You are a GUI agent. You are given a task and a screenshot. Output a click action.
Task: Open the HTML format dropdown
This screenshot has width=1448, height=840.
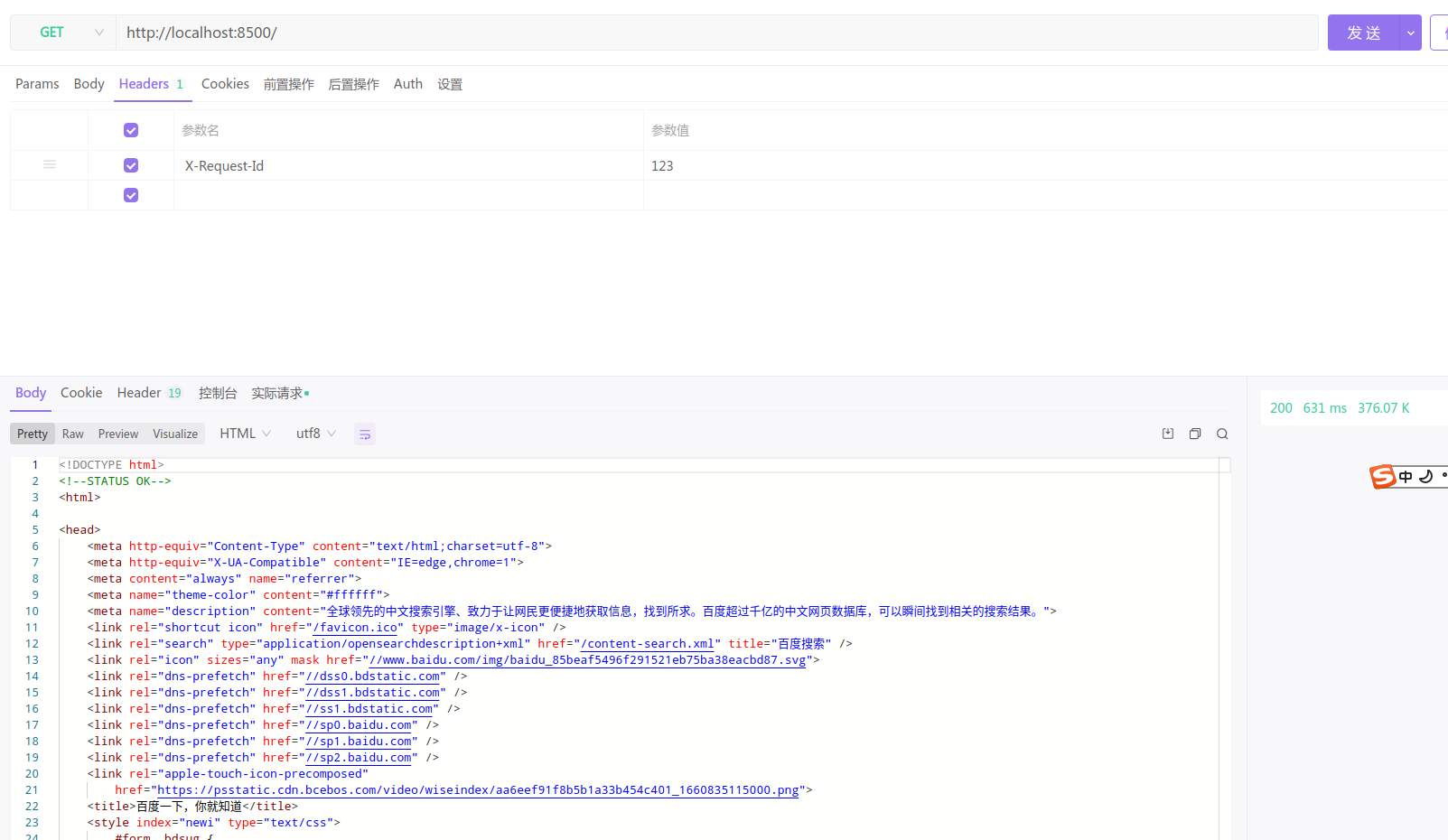(x=246, y=434)
